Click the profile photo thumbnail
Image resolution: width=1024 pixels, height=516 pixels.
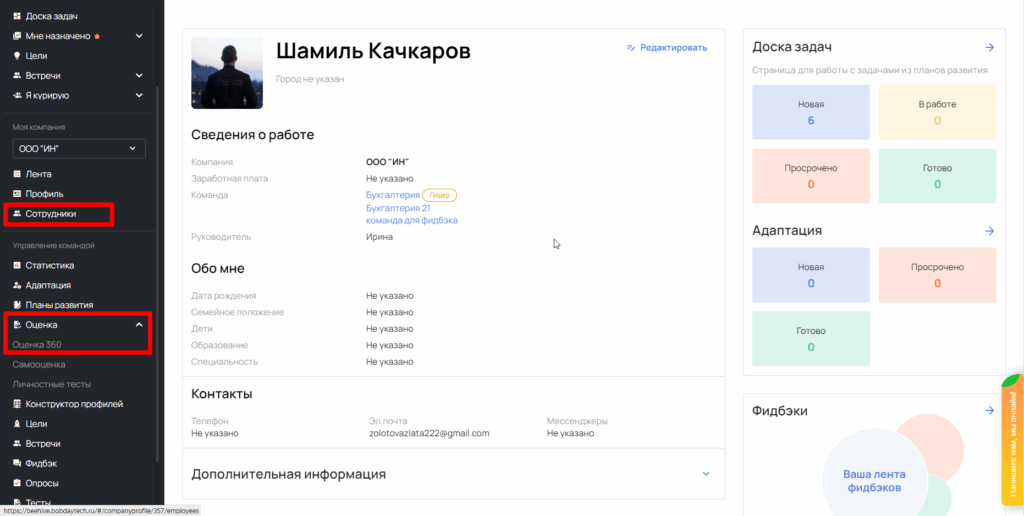227,73
